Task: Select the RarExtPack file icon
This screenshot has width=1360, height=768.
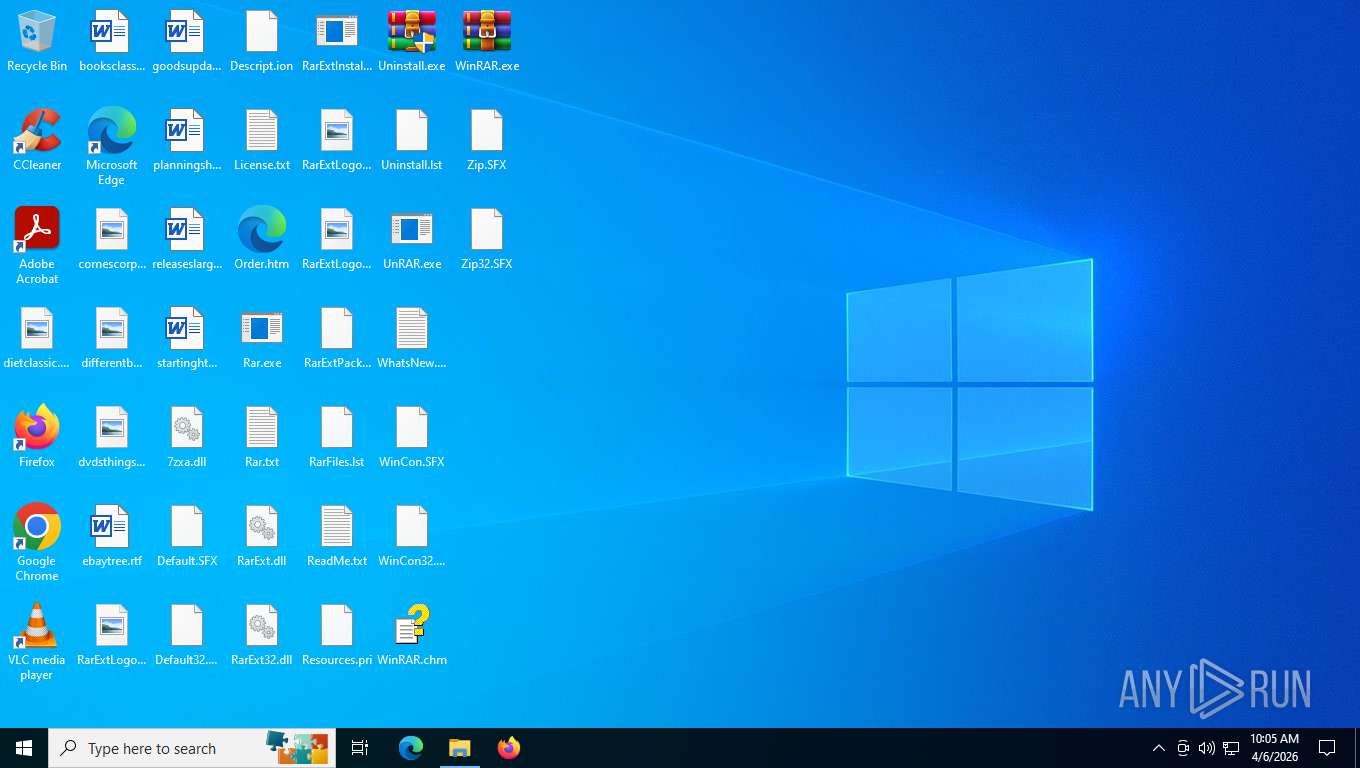Action: point(337,339)
